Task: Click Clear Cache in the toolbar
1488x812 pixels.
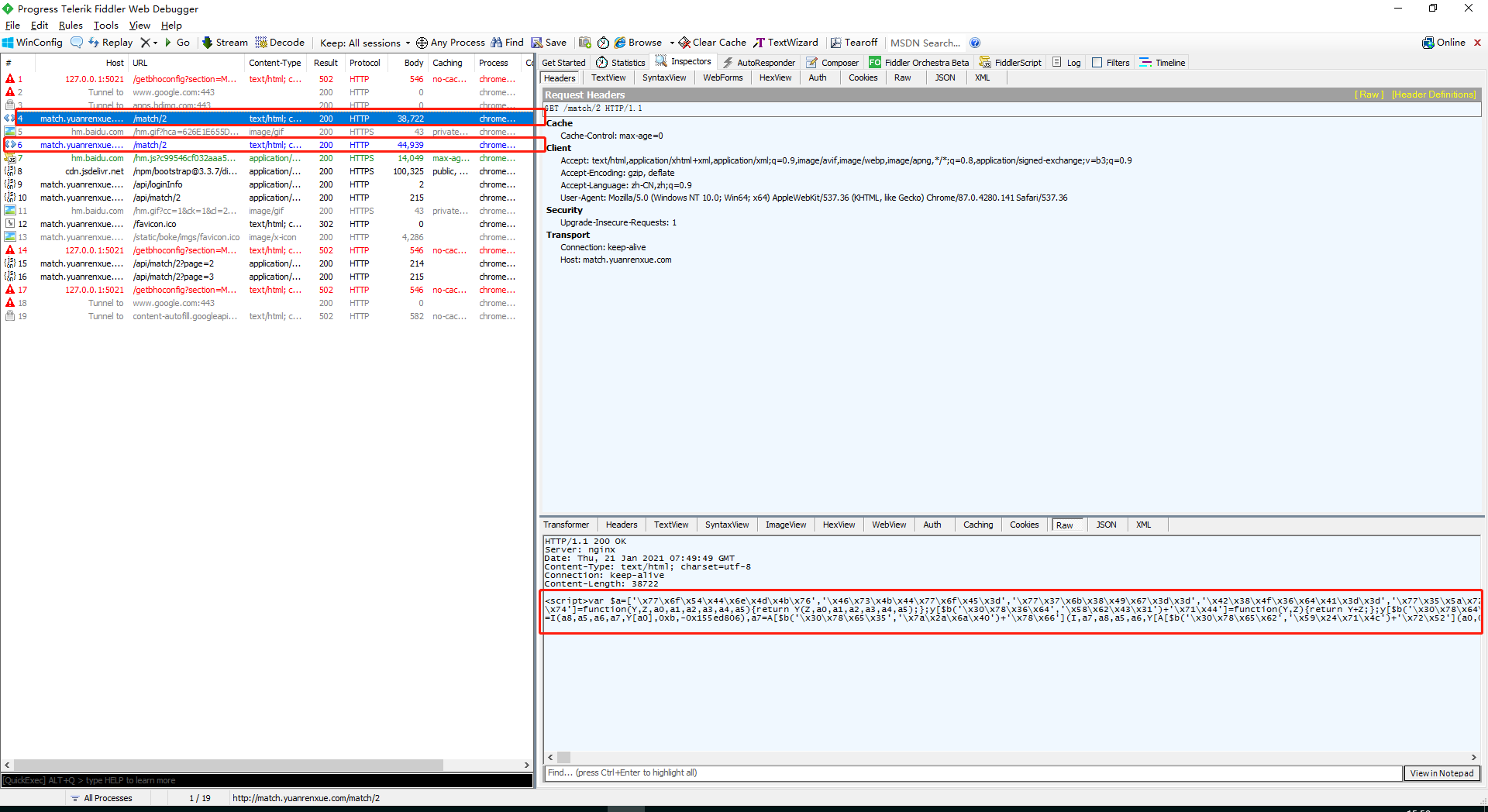Action: (x=712, y=43)
